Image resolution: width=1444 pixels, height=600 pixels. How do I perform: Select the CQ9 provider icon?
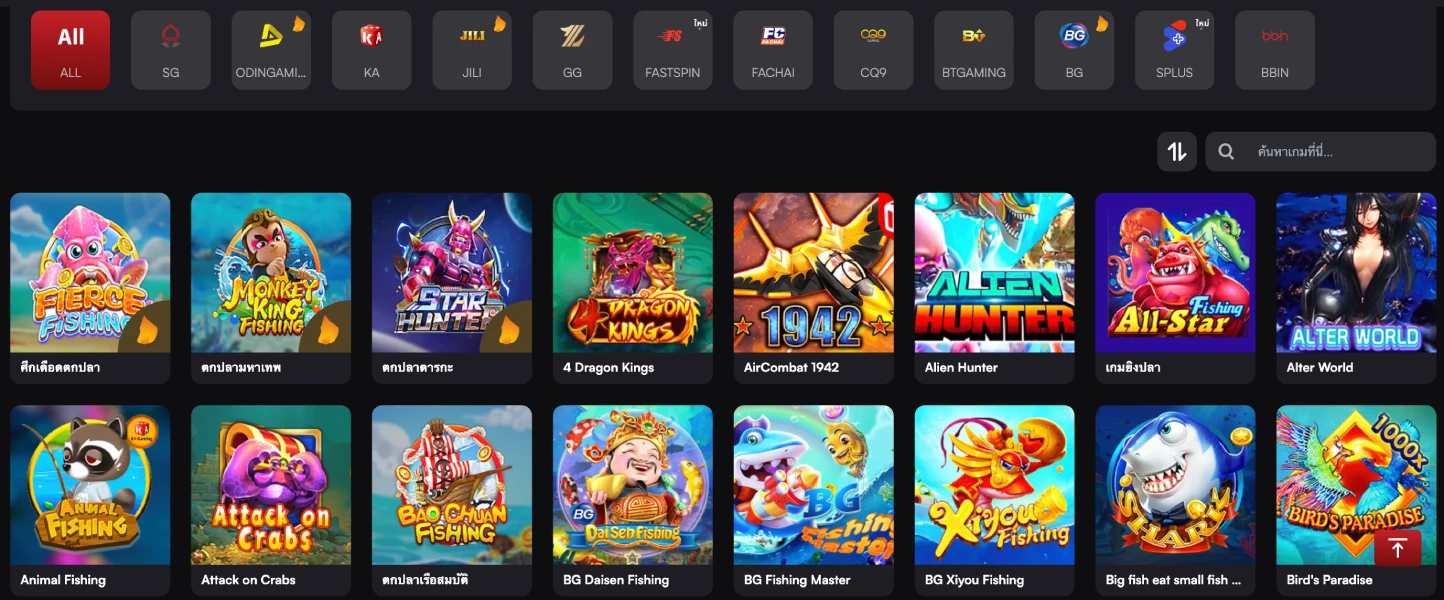click(873, 37)
